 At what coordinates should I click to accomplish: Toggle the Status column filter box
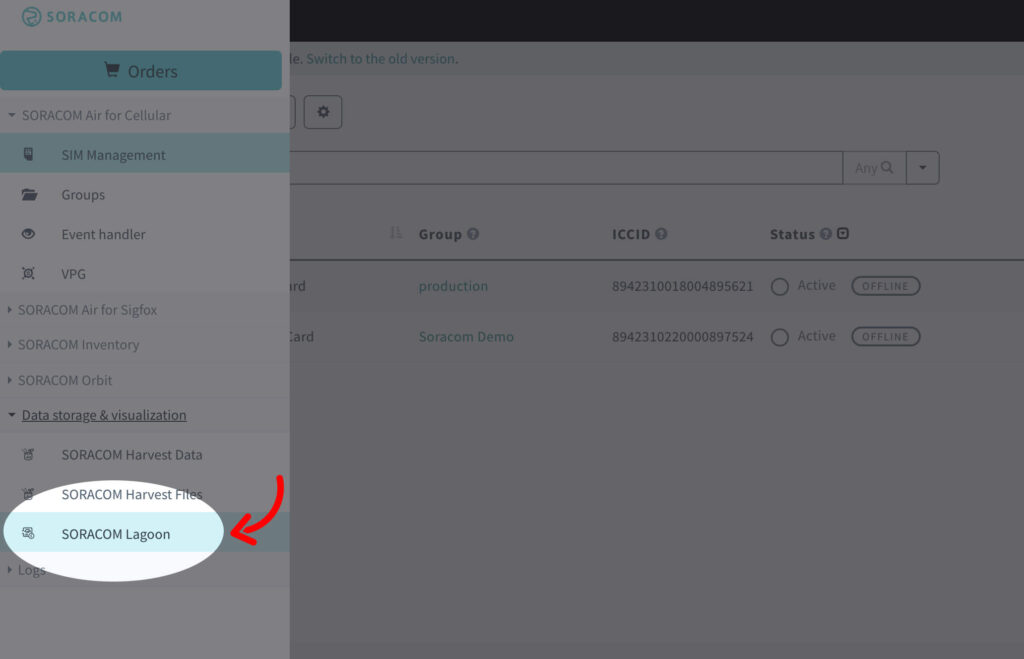click(x=843, y=234)
